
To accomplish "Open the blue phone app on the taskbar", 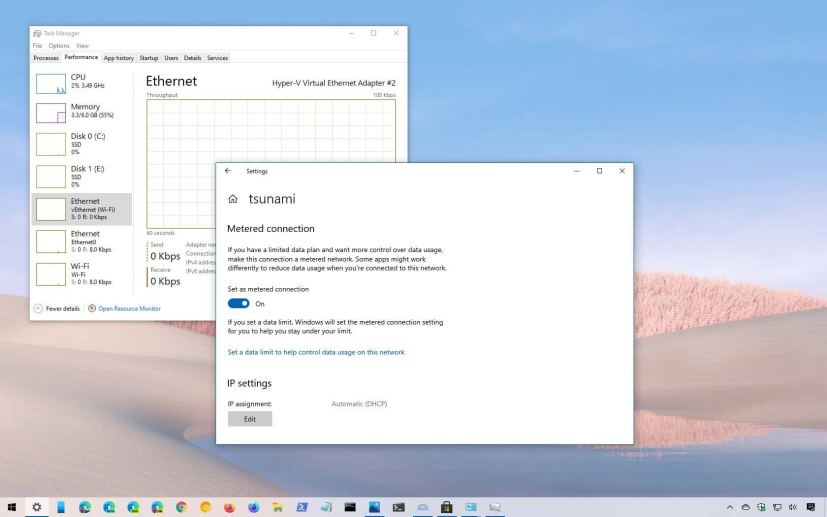I will (x=61, y=508).
